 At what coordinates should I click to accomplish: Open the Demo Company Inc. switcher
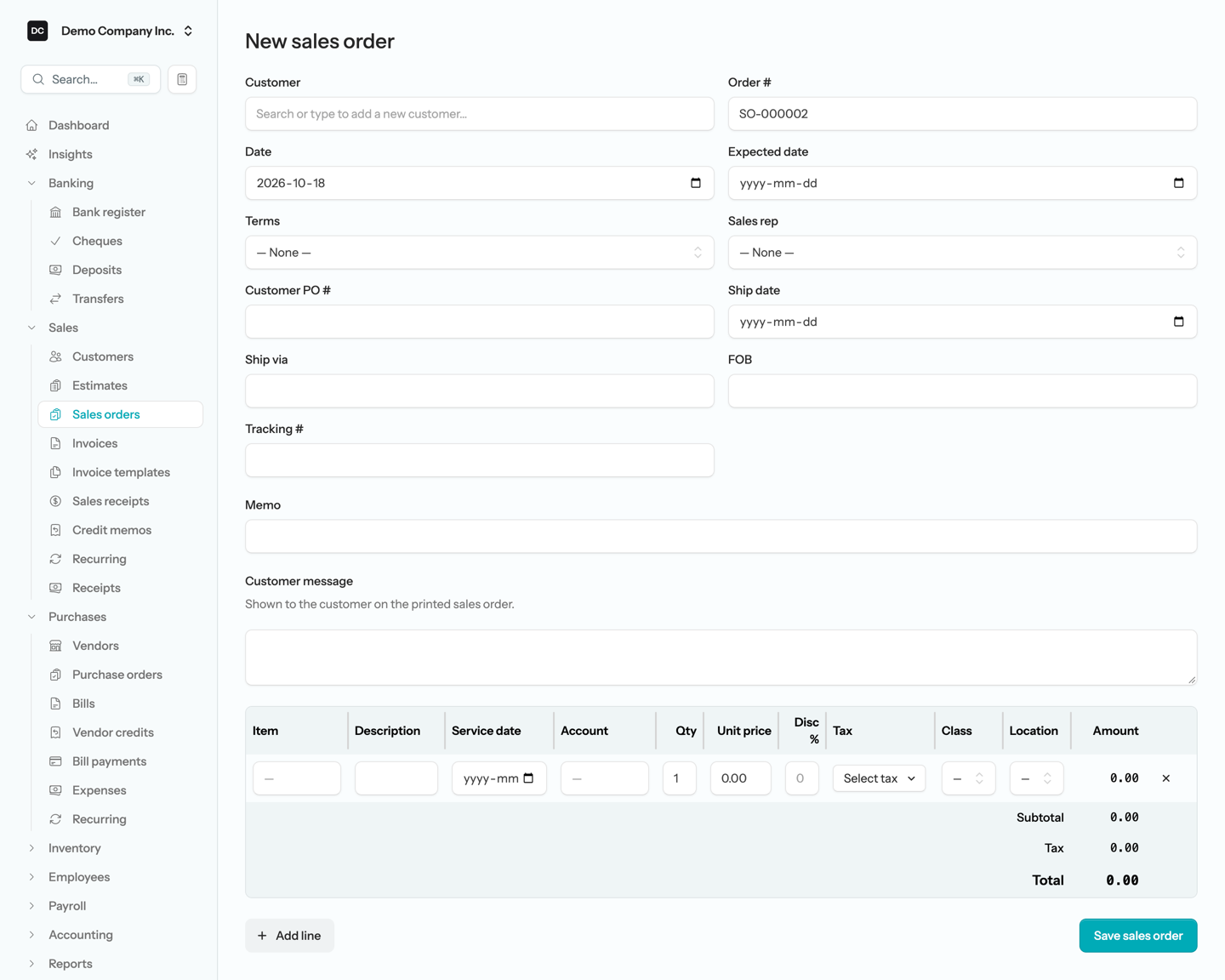click(111, 31)
